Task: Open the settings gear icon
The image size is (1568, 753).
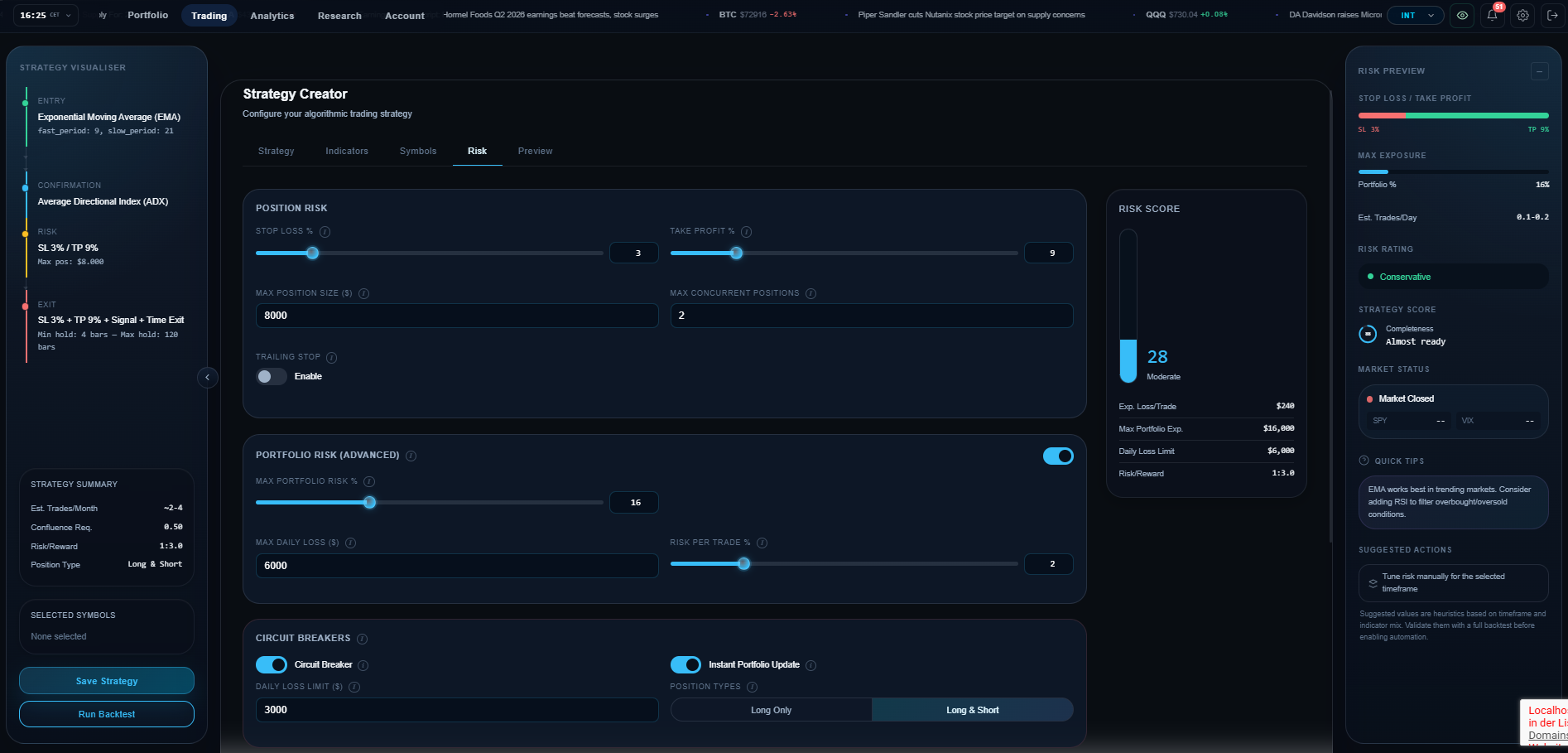Action: pyautogui.click(x=1522, y=15)
